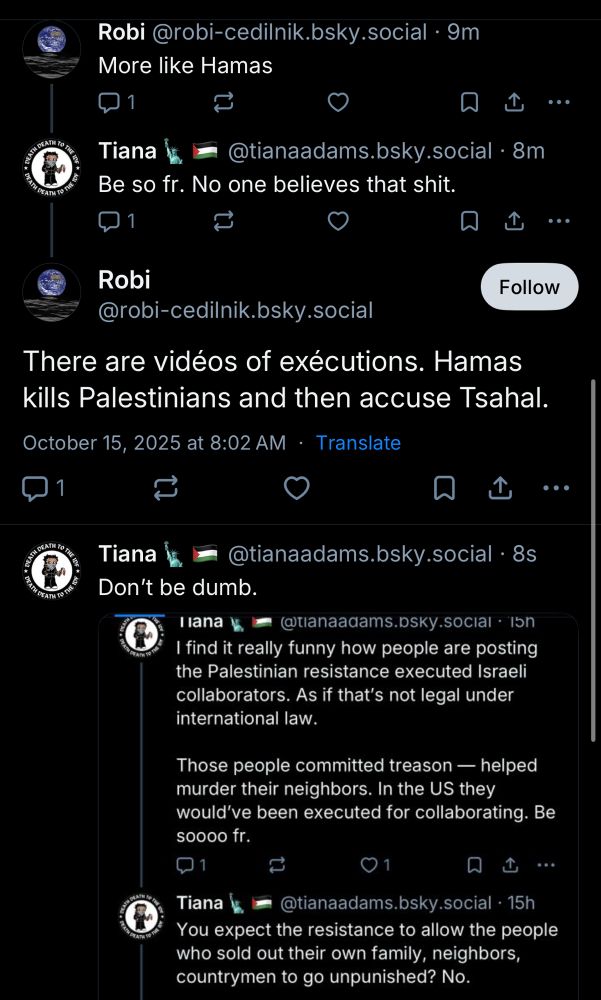Repost Tiana's "Be so fr" reply

pyautogui.click(x=224, y=221)
